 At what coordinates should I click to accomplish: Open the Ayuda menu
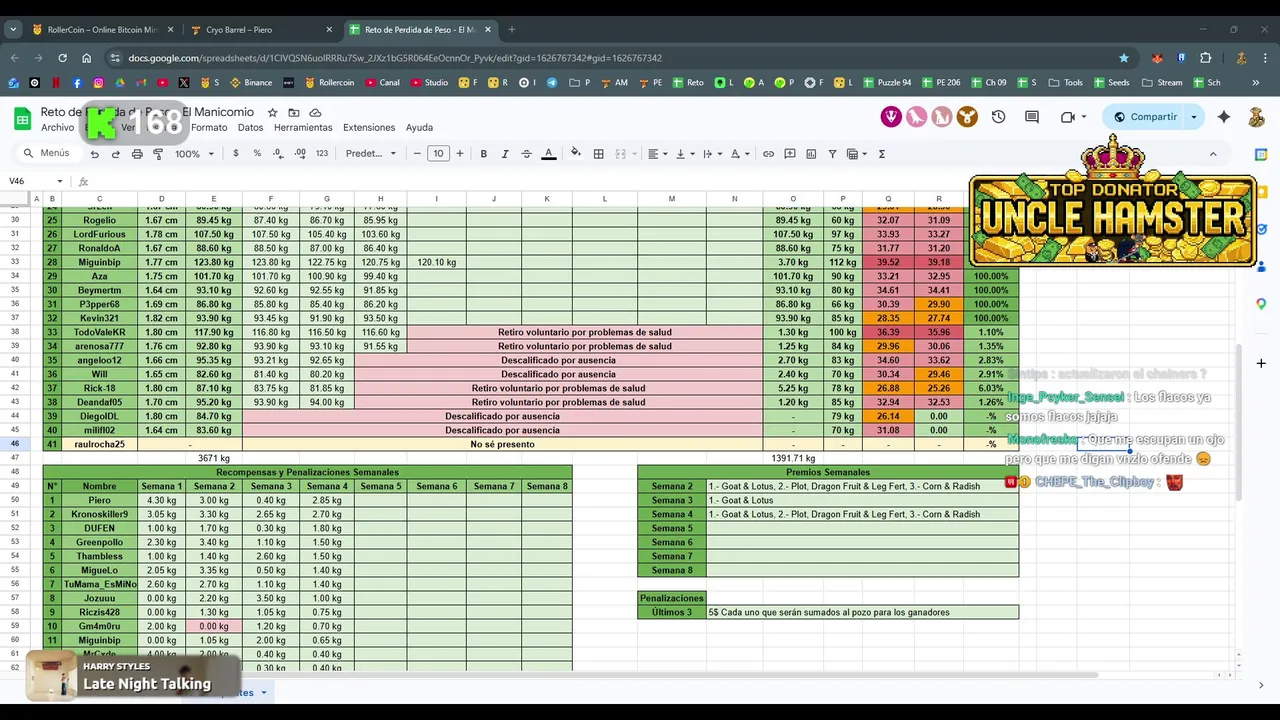pos(419,128)
